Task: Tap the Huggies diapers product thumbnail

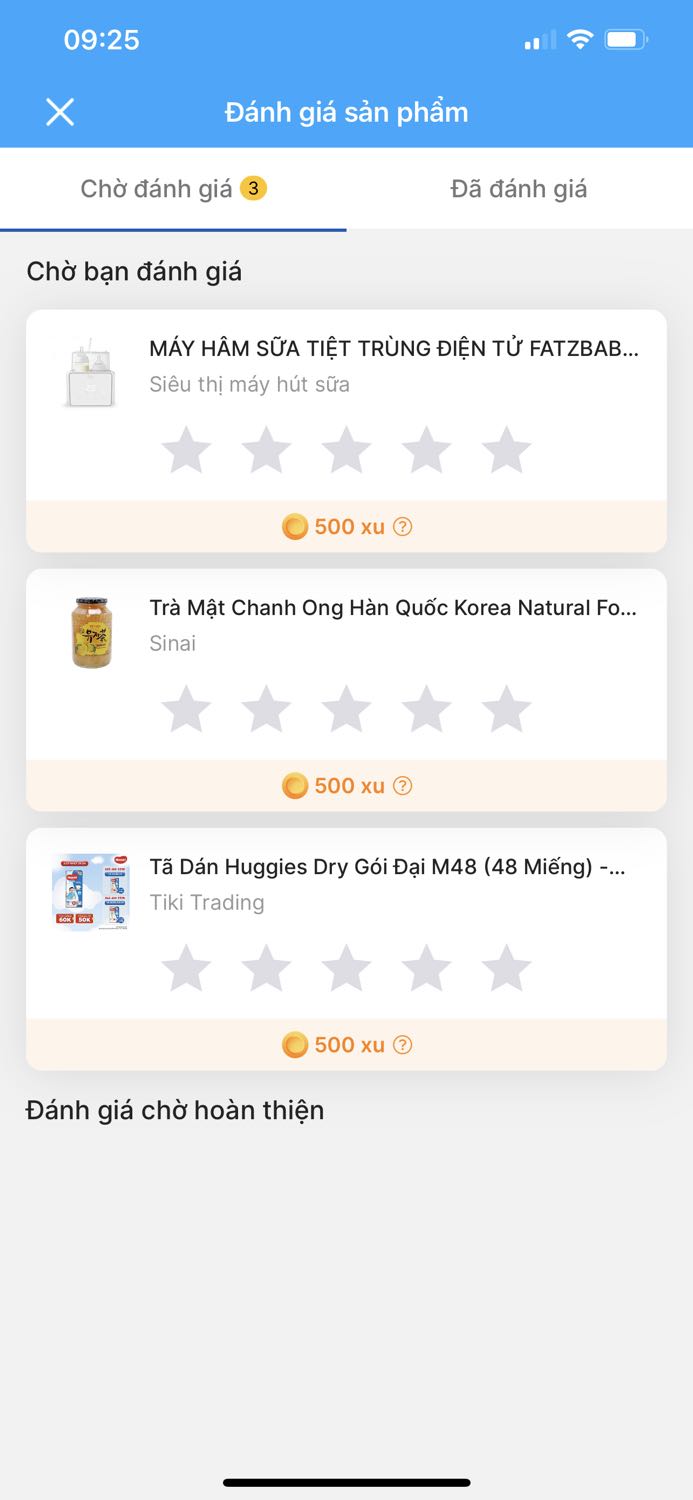Action: click(x=91, y=892)
